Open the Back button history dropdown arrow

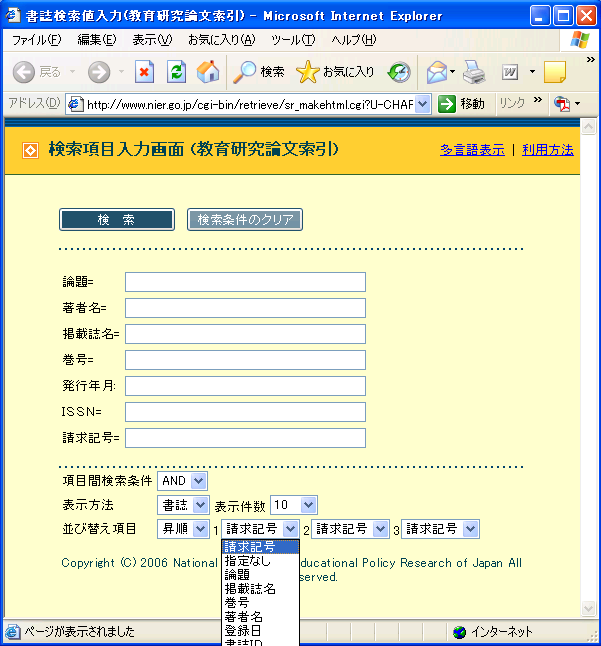[x=72, y=72]
